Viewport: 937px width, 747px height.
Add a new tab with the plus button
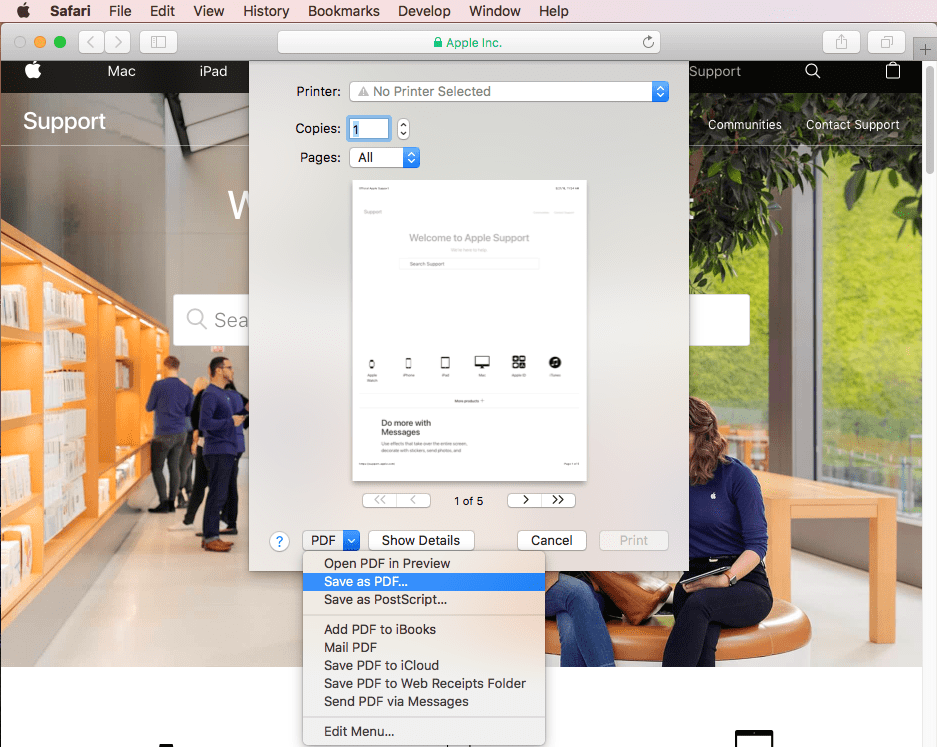pyautogui.click(x=925, y=50)
